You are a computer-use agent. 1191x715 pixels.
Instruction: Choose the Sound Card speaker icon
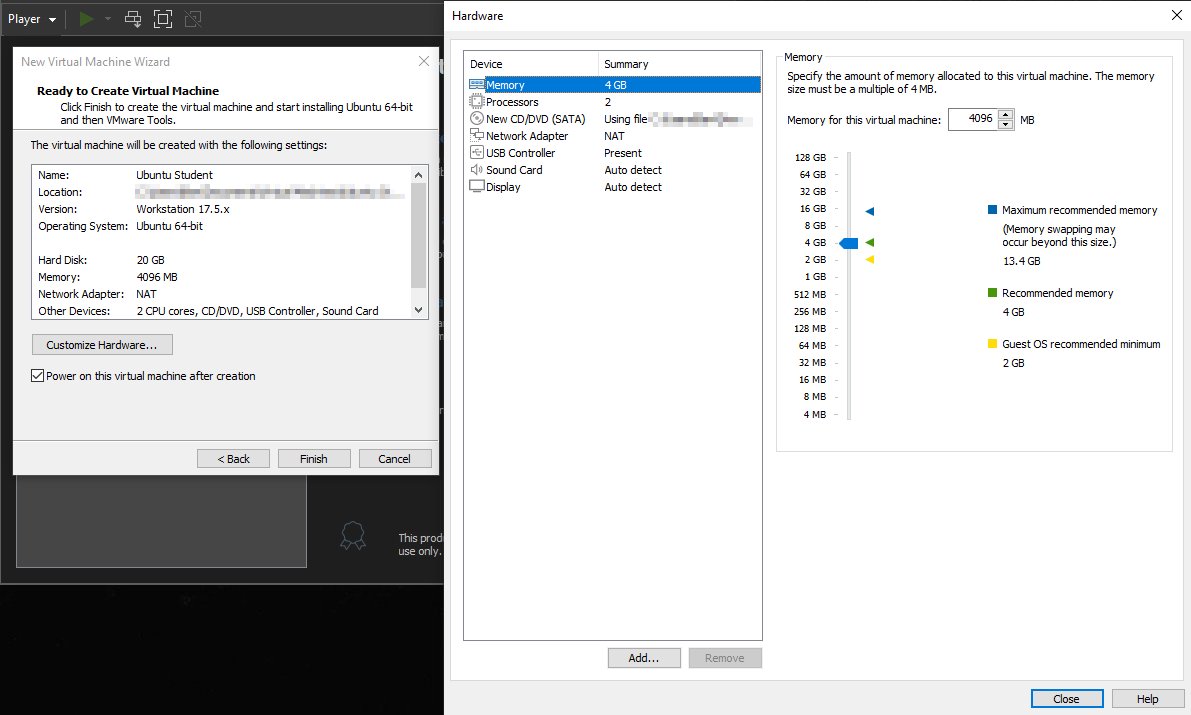[476, 170]
